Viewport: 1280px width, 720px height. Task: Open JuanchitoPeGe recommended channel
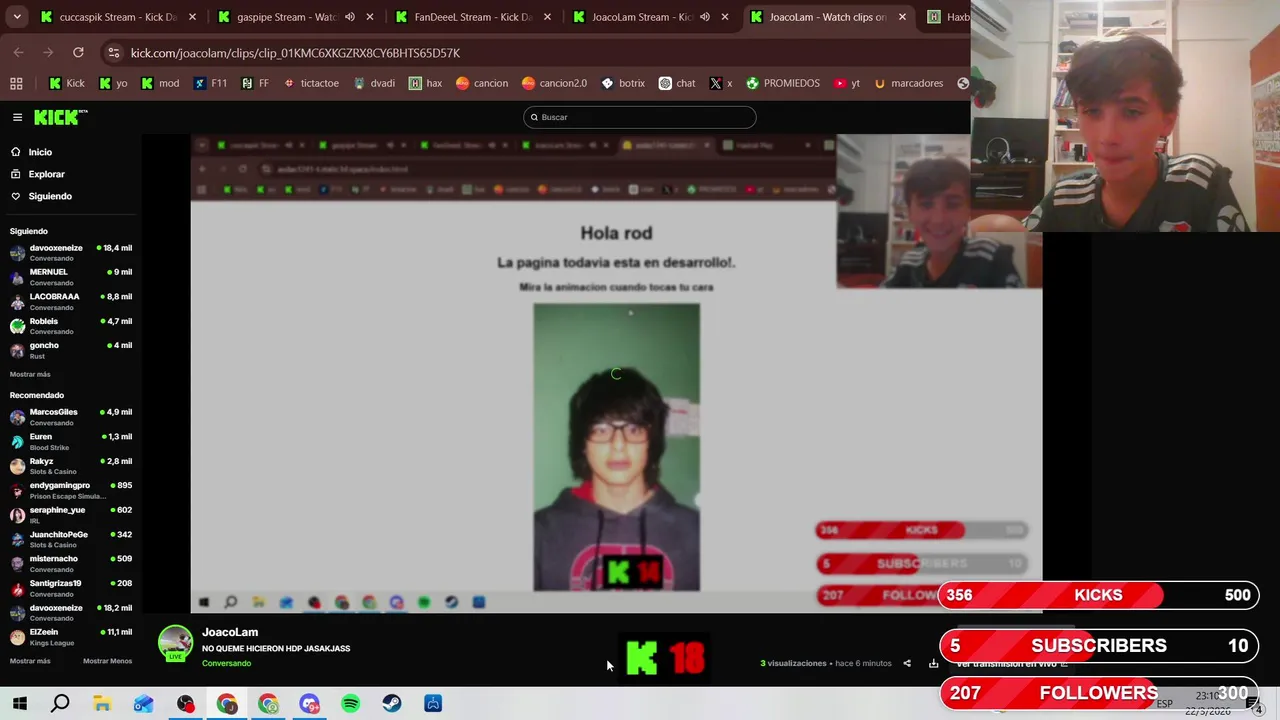[x=71, y=539]
